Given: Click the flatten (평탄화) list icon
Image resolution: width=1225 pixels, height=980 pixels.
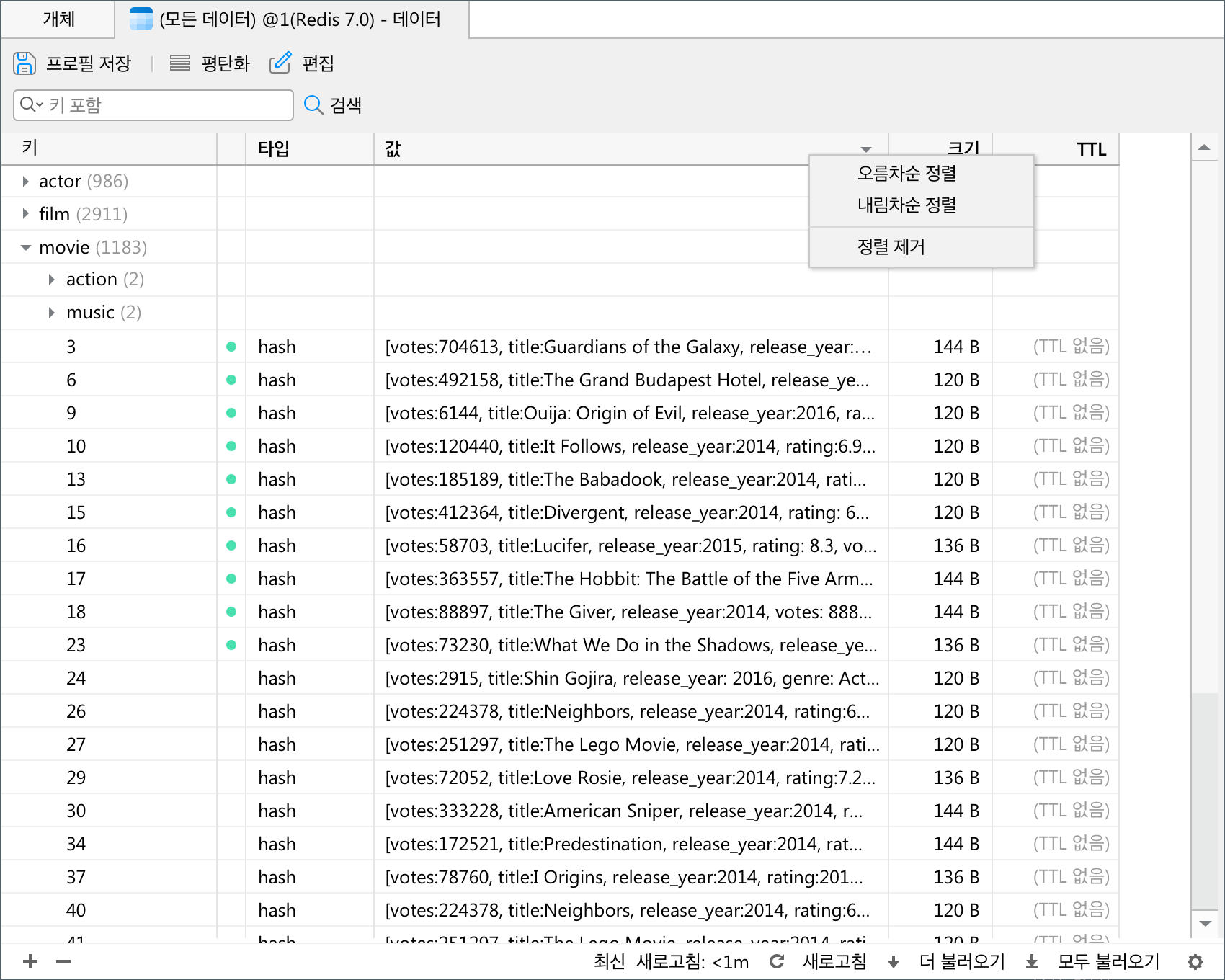Looking at the screenshot, I should click(180, 63).
